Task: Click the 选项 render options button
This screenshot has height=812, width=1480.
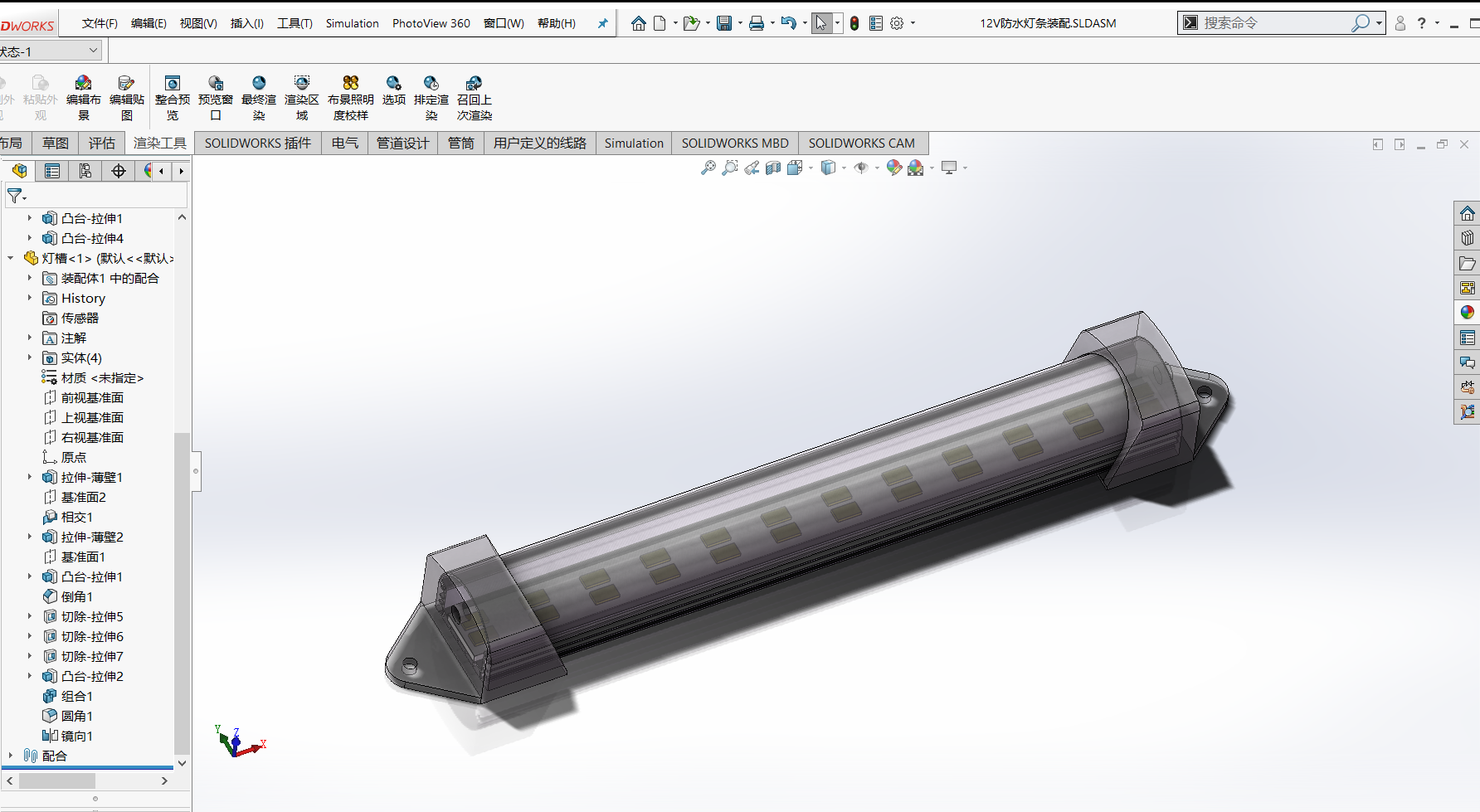Action: point(394,83)
